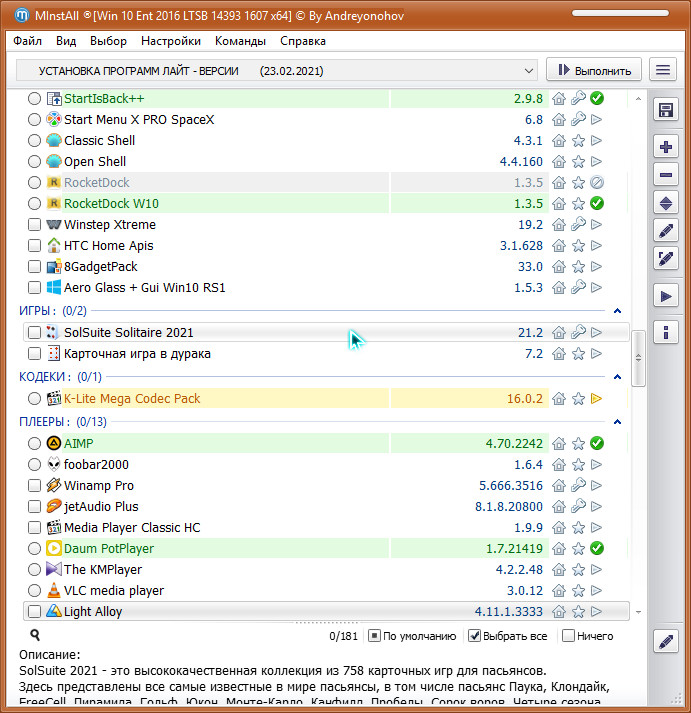Click the ИГРЫ section header
The image size is (691, 713).
53,311
